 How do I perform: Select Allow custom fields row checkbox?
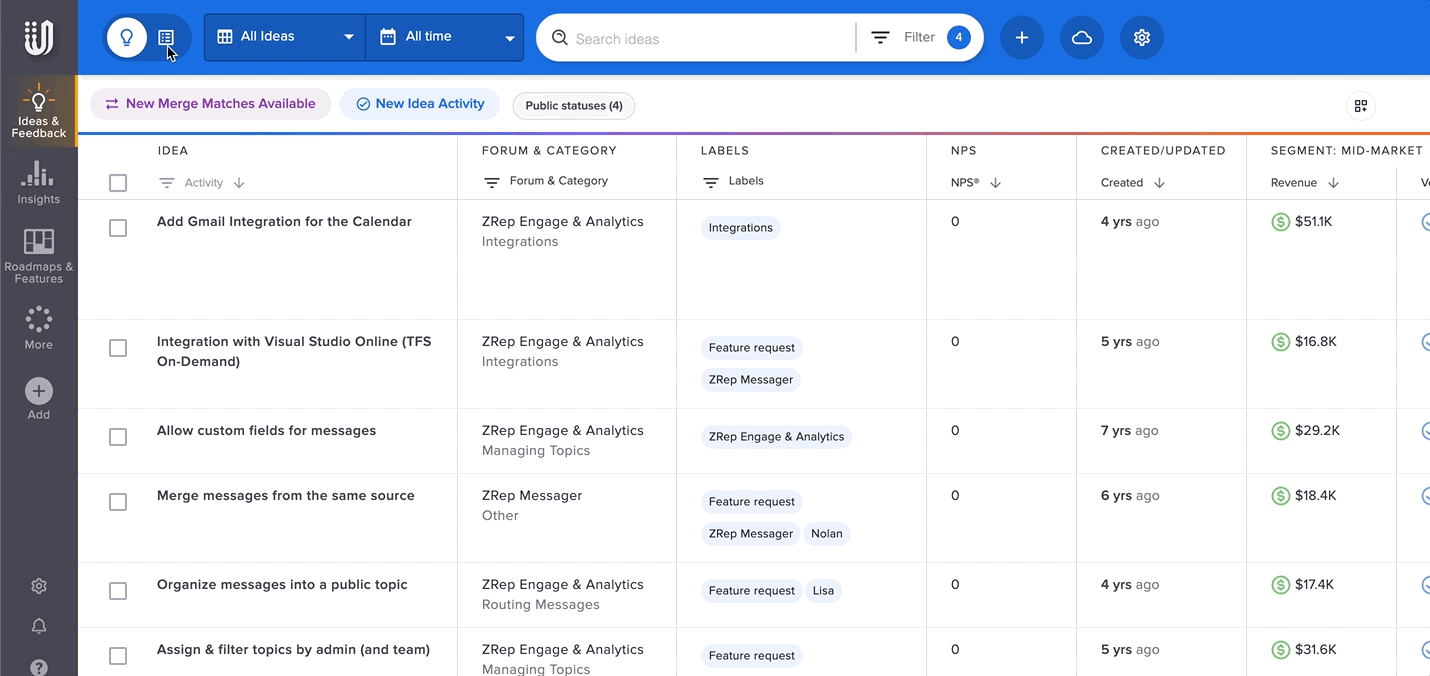(x=118, y=437)
